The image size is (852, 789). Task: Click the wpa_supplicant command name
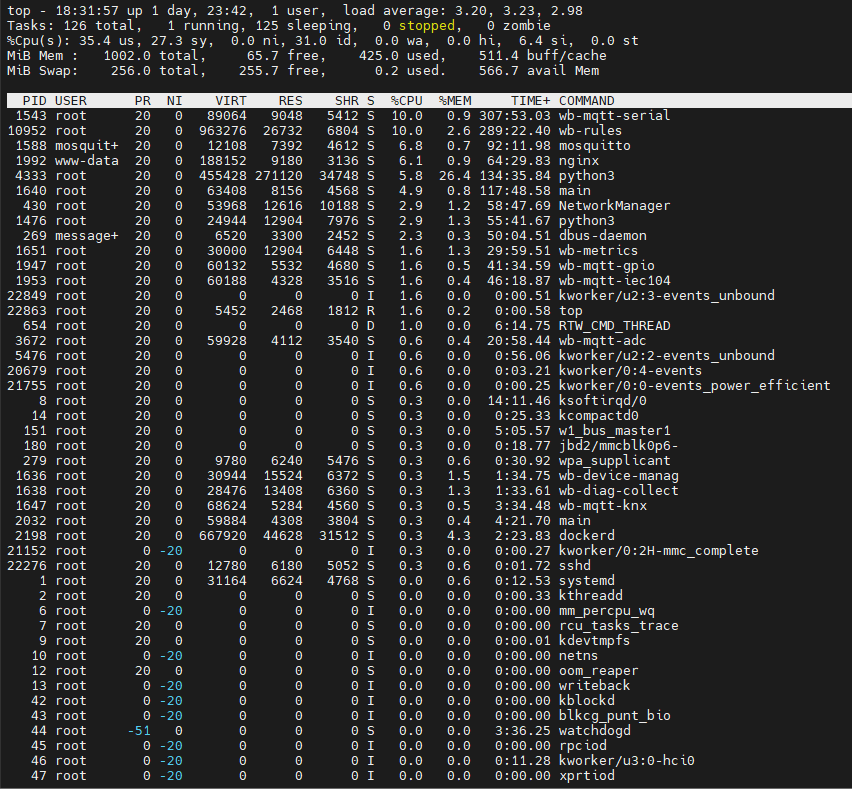(x=615, y=461)
